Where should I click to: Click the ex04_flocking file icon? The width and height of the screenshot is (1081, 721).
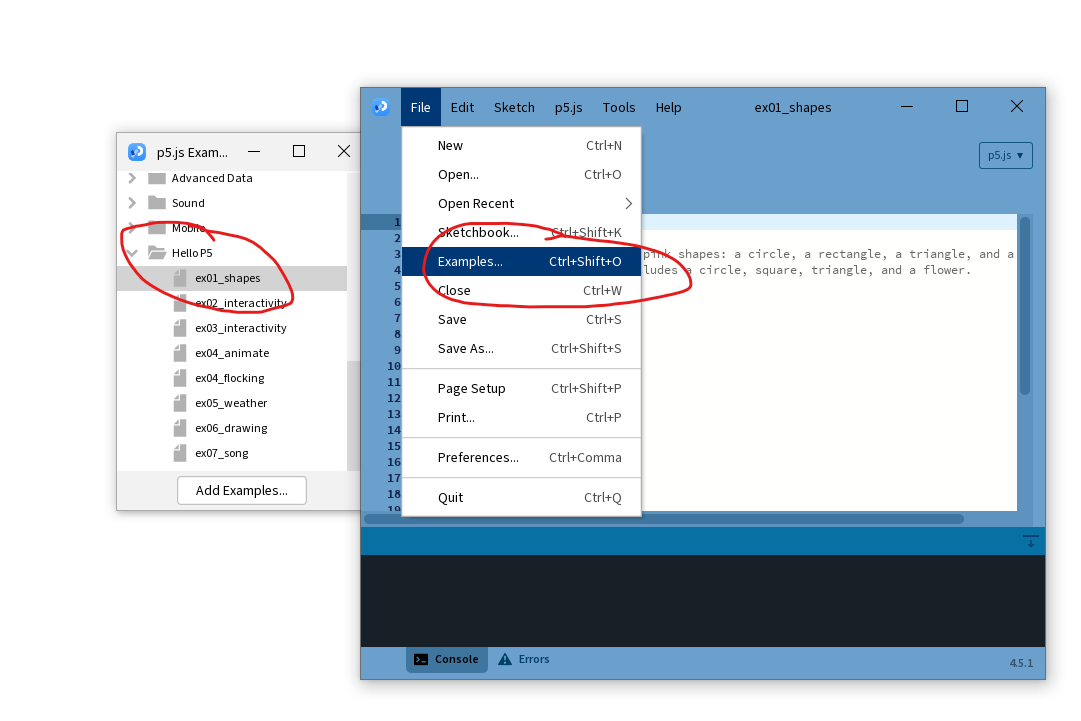click(x=180, y=378)
